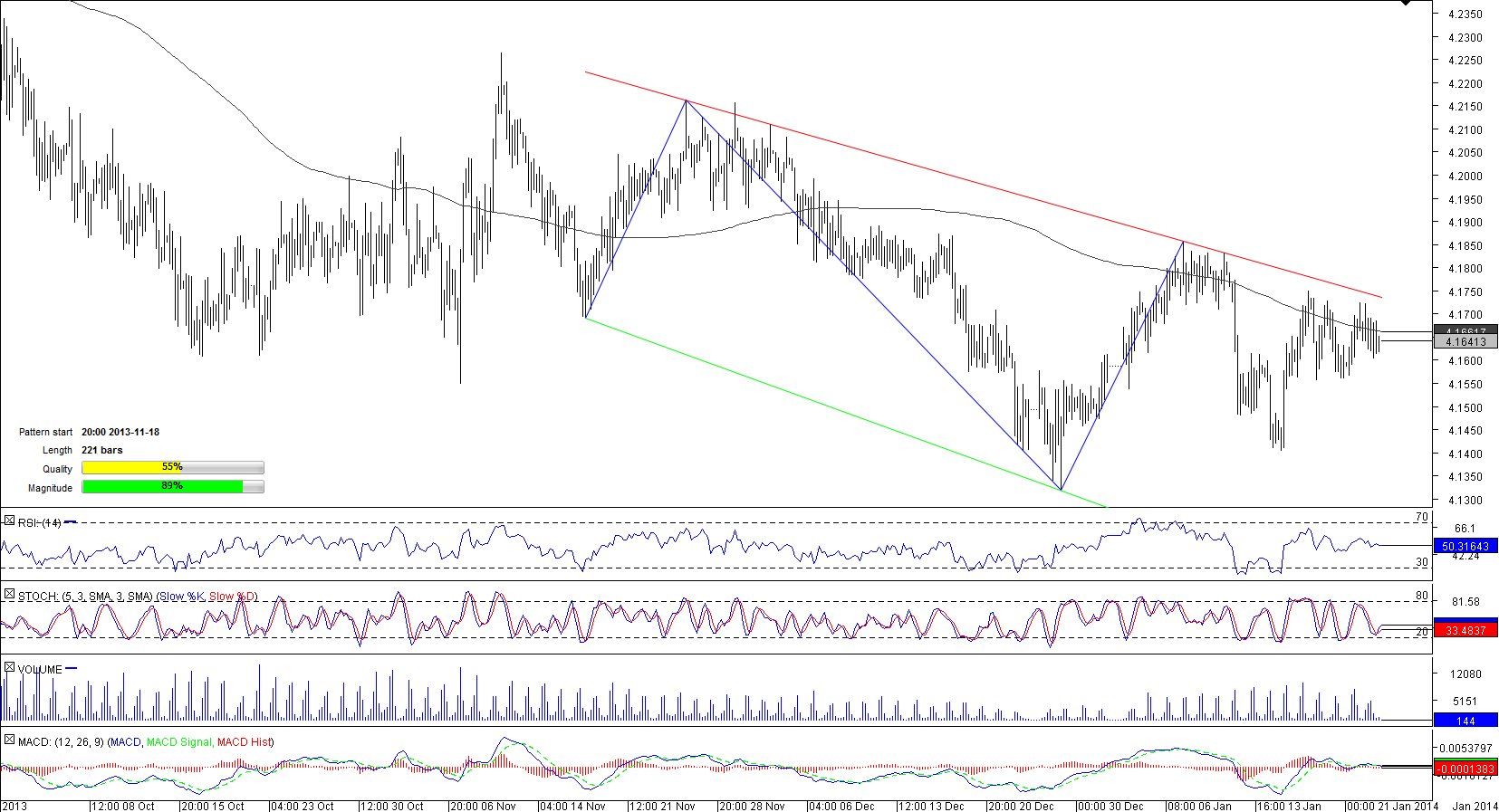The height and width of the screenshot is (812, 1499).
Task: Click the red MACD Hist legend
Action: click(245, 742)
